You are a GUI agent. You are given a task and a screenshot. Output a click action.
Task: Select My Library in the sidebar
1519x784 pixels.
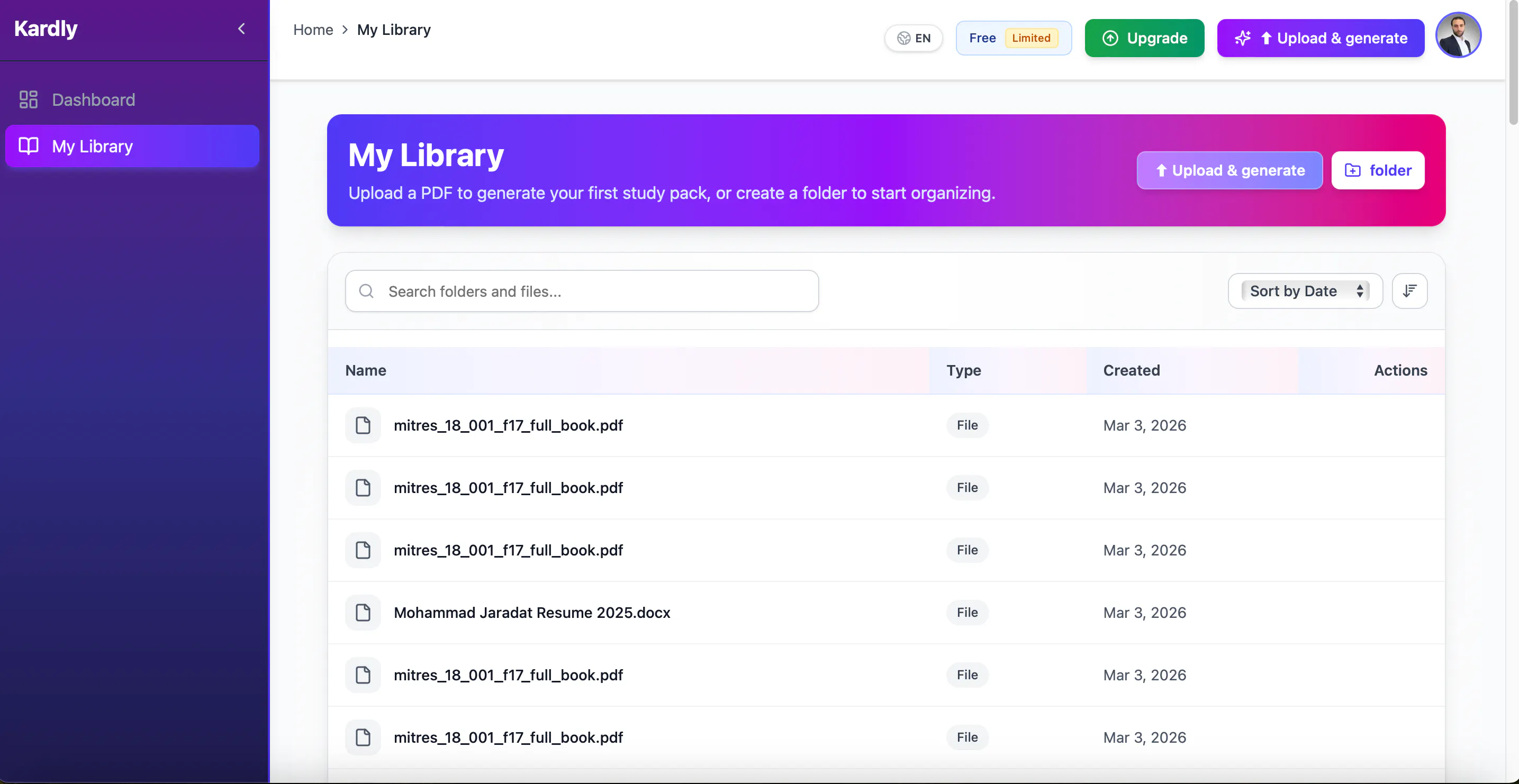(132, 146)
